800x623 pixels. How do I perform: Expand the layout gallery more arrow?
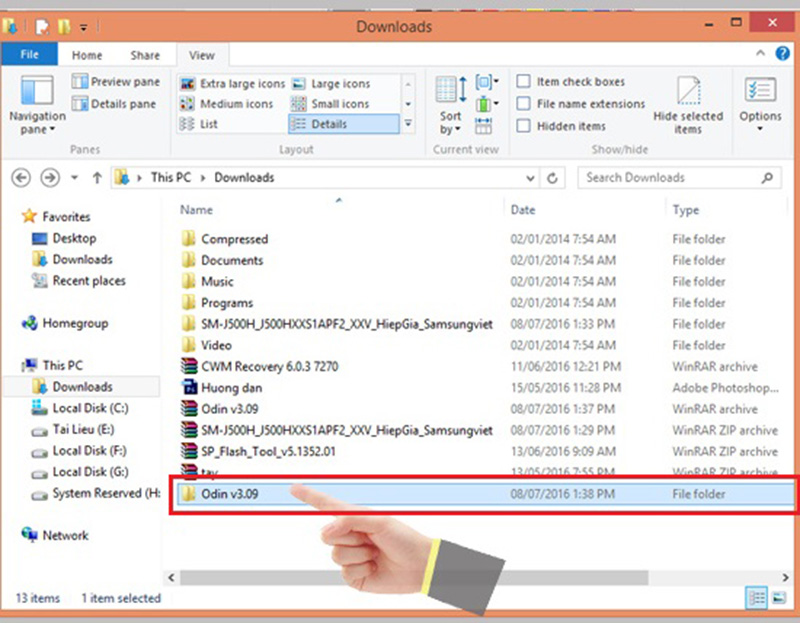[x=408, y=123]
